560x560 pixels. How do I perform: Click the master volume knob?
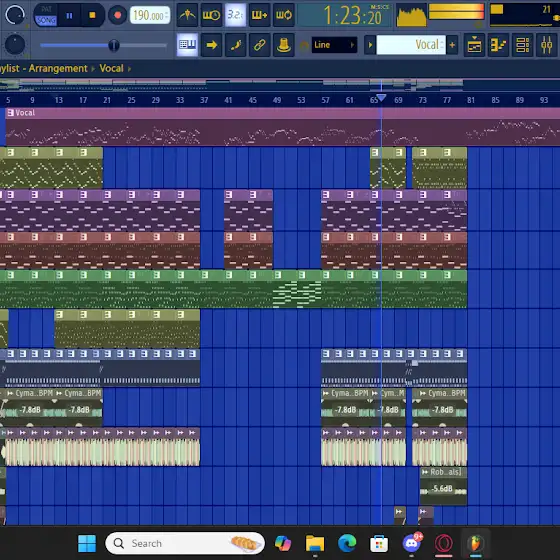pos(15,15)
